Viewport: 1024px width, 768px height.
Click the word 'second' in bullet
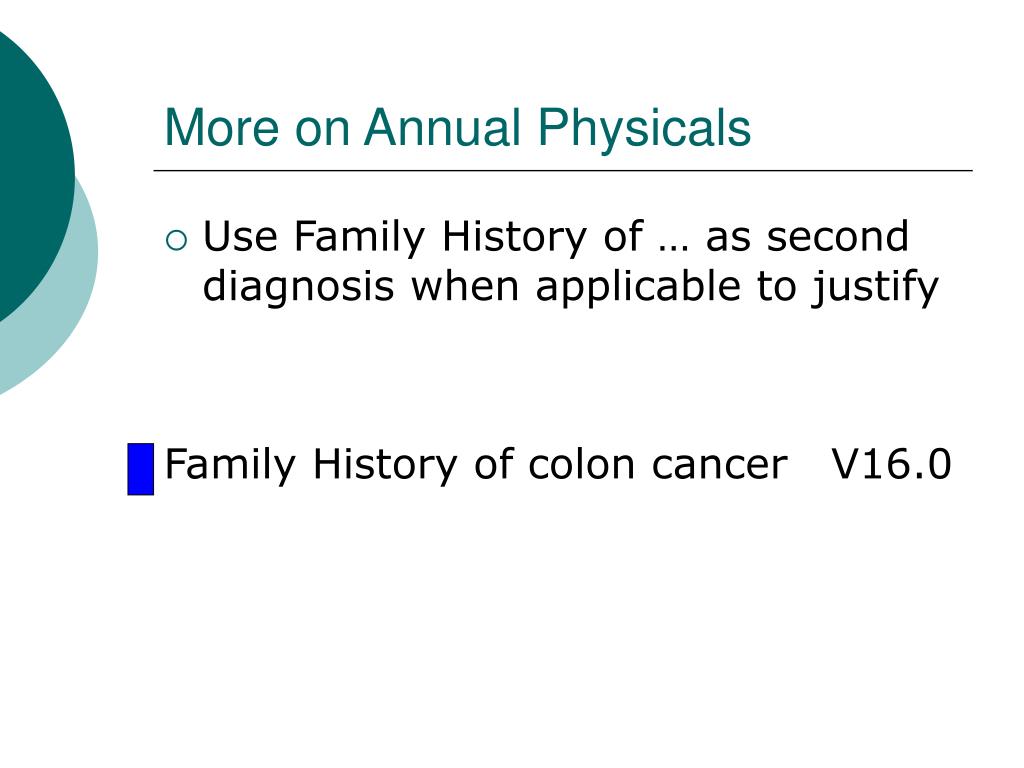pos(837,236)
